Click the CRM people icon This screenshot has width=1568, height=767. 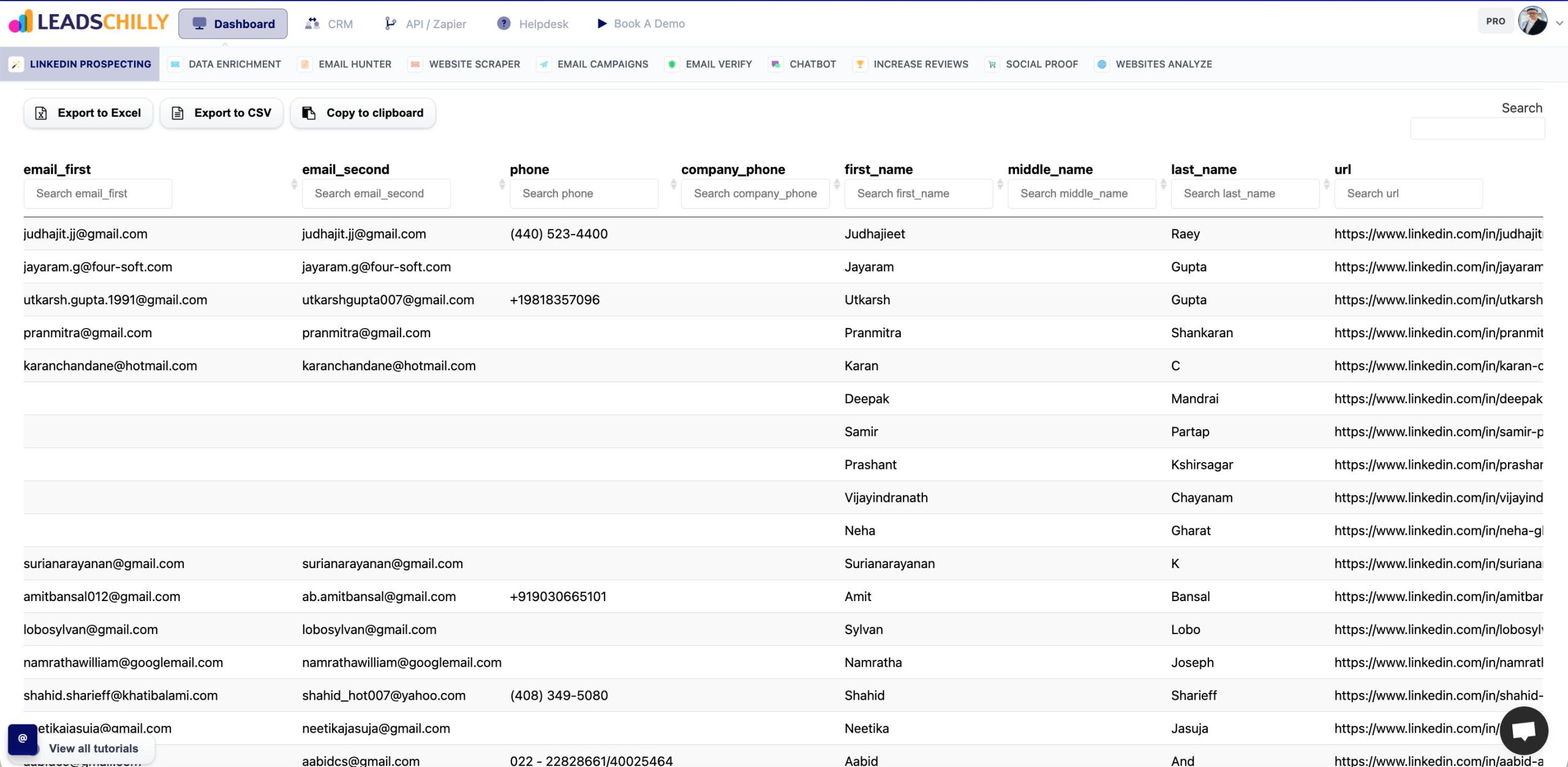tap(312, 23)
